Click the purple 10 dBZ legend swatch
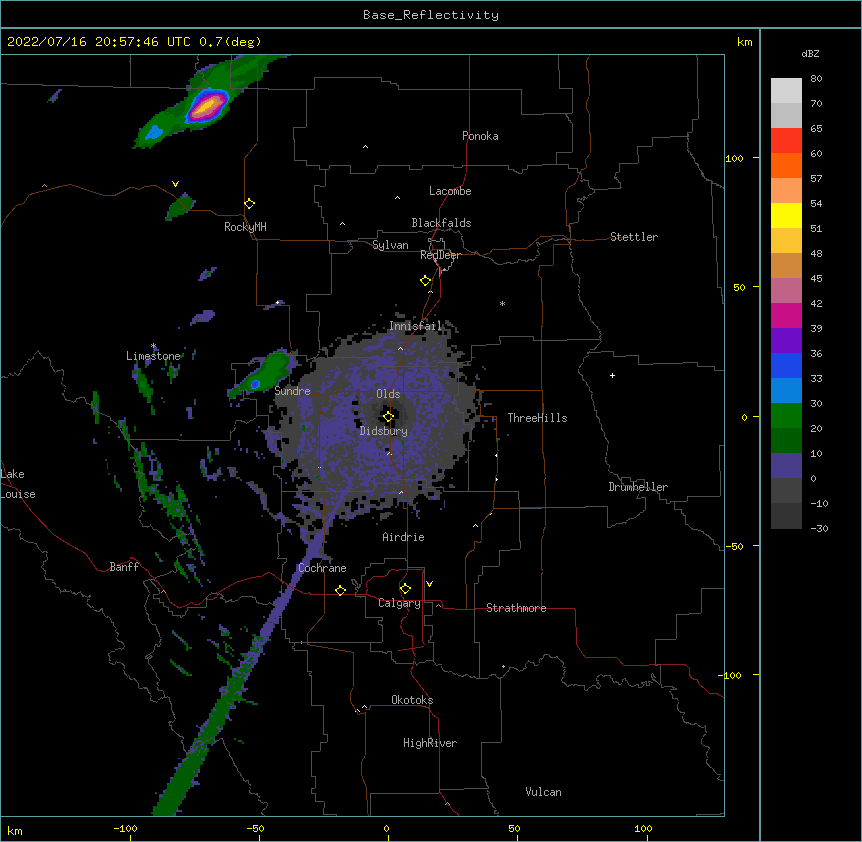Screen dimensions: 862x842 pyautogui.click(x=786, y=466)
